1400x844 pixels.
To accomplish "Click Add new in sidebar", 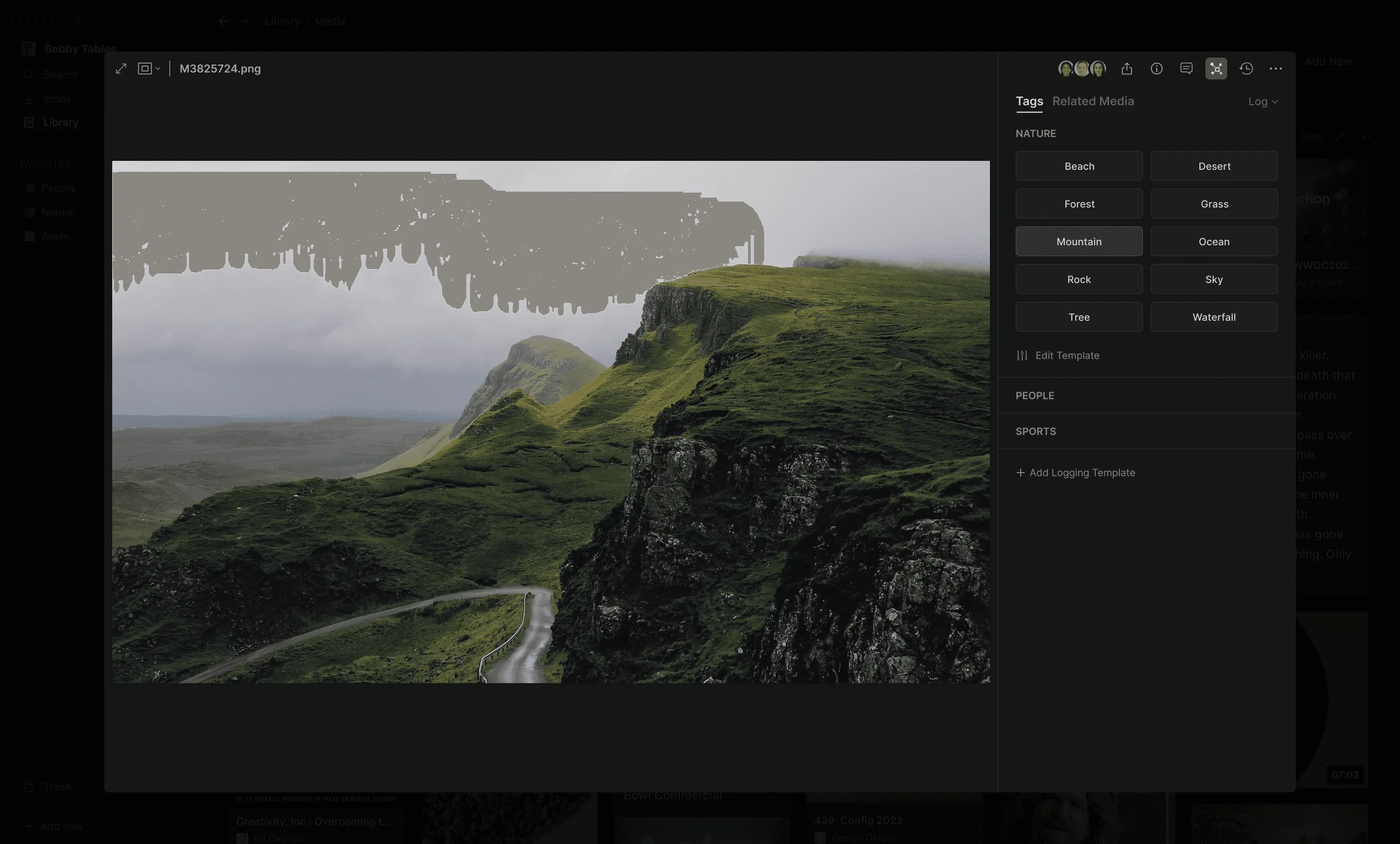I will point(54,827).
